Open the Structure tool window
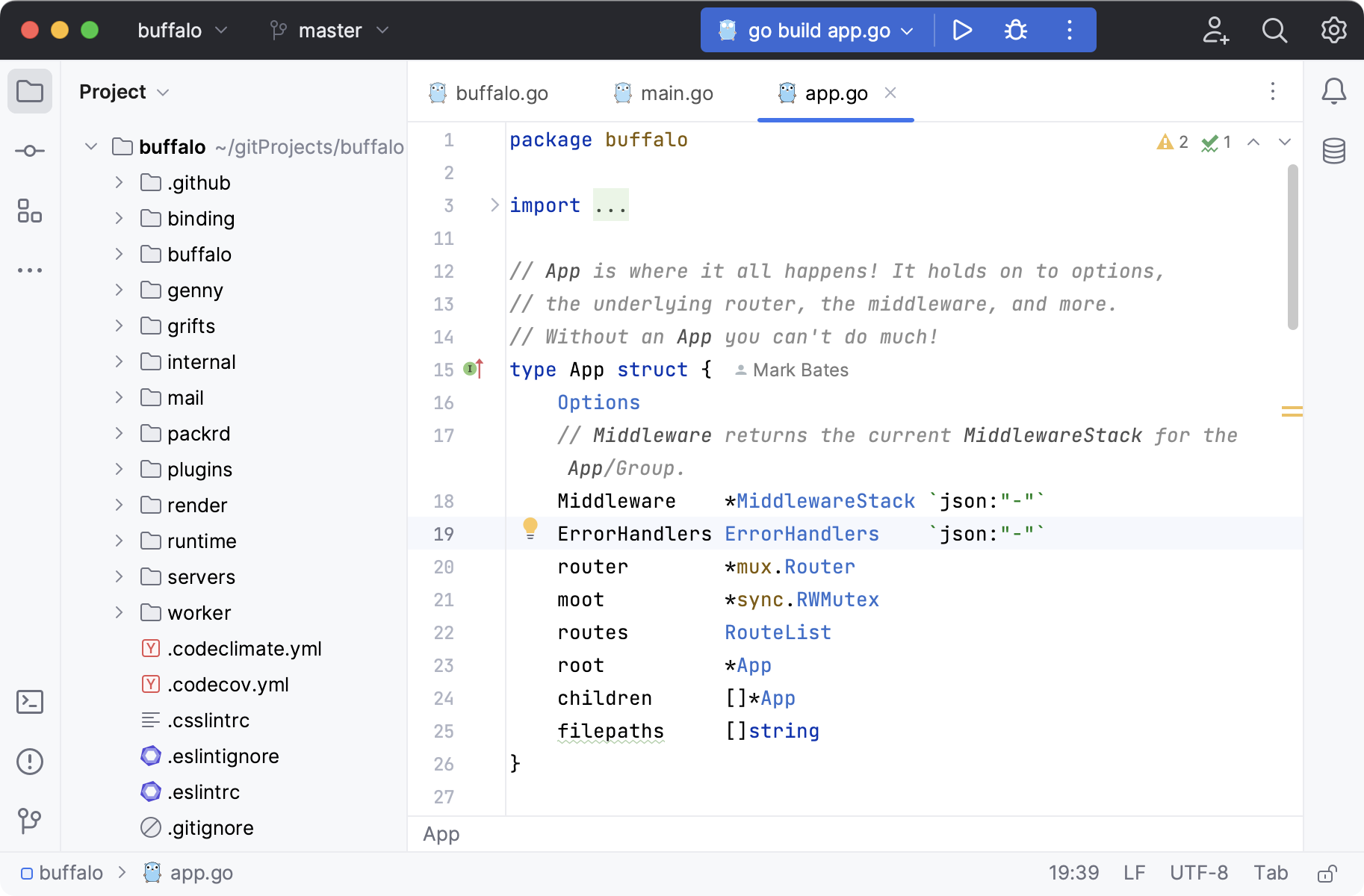The width and height of the screenshot is (1364, 896). [x=30, y=211]
